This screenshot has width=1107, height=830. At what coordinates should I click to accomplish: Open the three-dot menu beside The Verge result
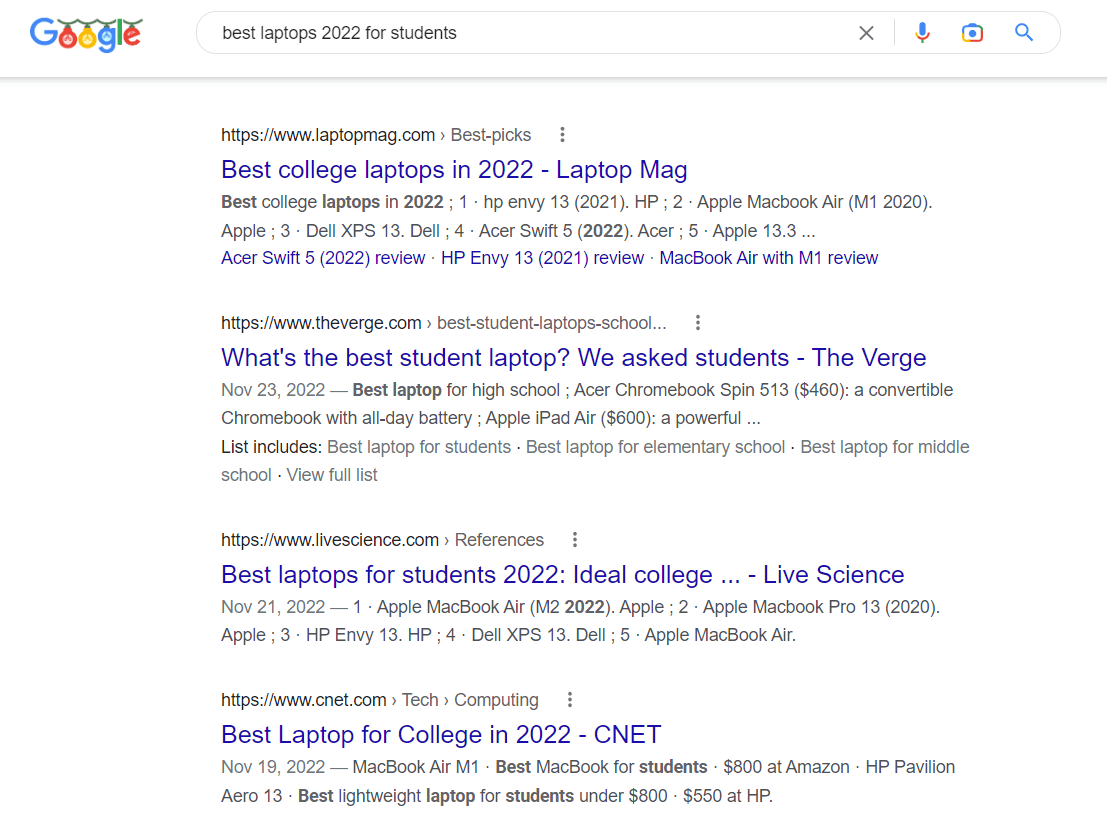pos(697,322)
